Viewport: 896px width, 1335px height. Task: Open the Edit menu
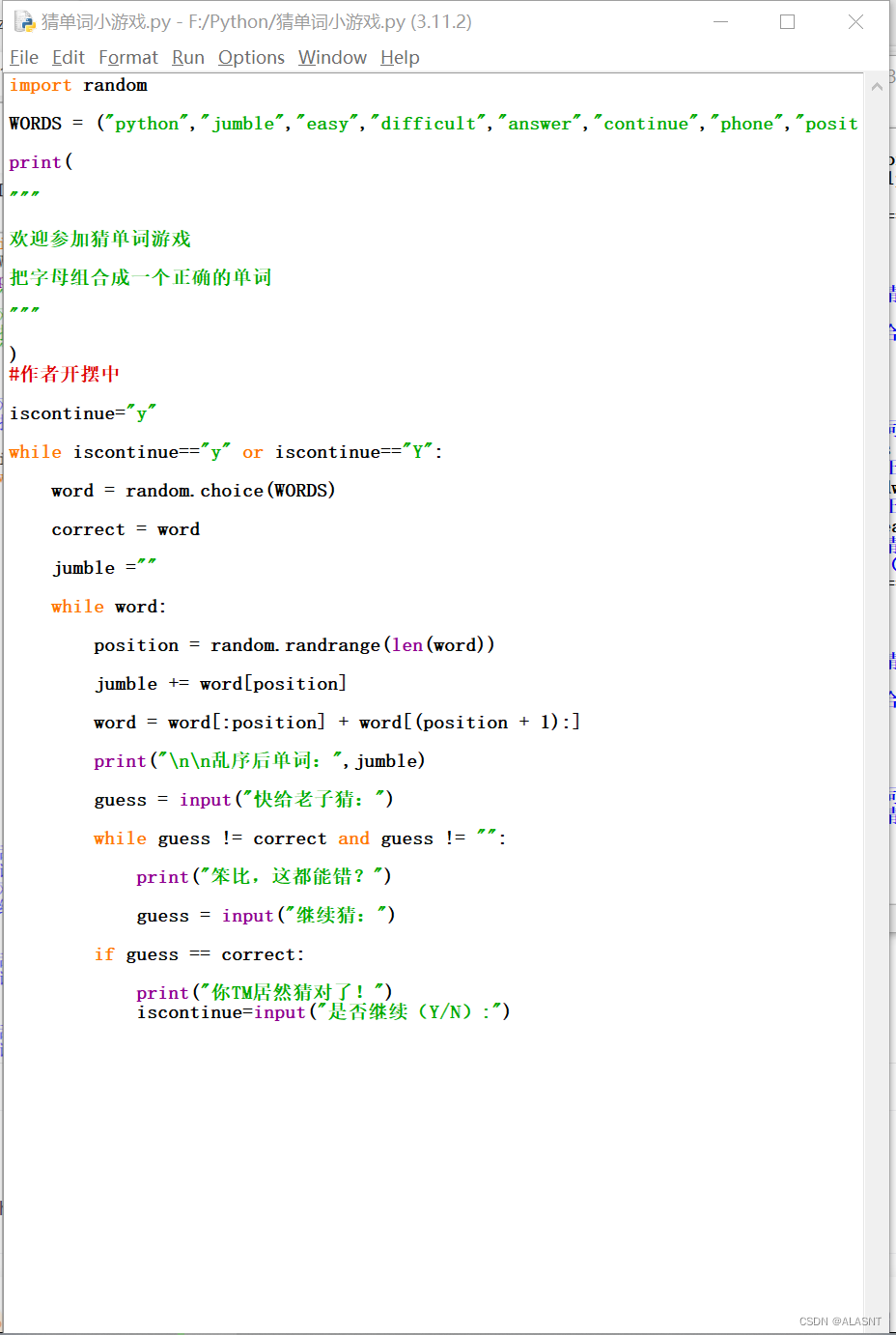pyautogui.click(x=68, y=57)
